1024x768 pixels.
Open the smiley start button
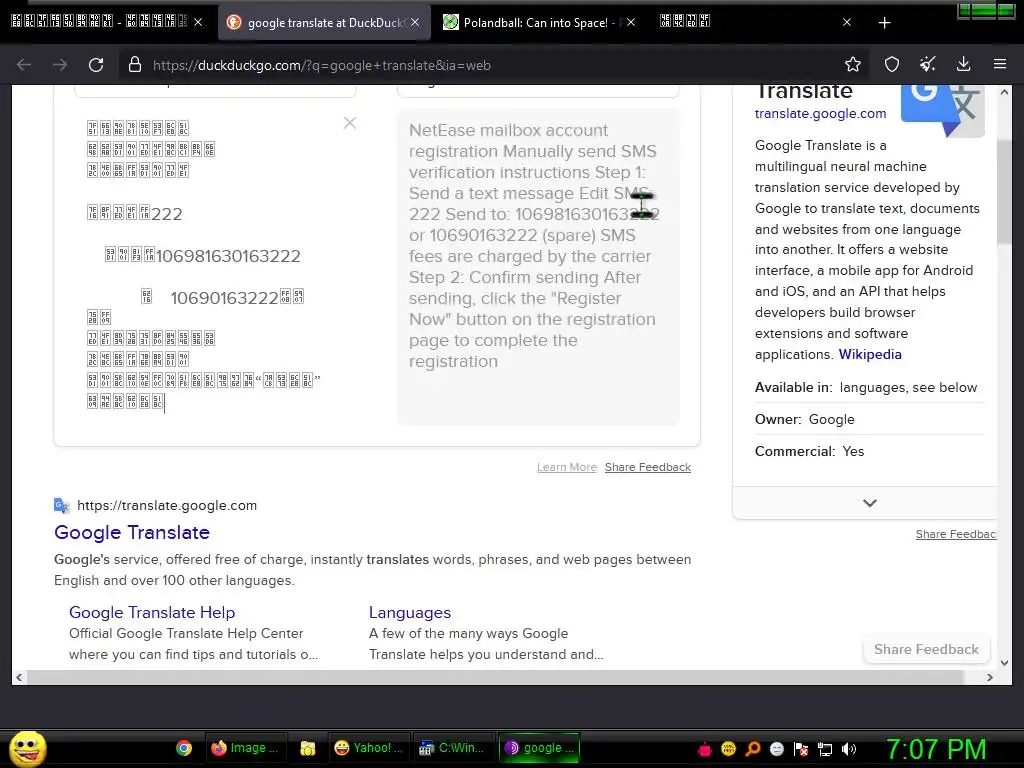point(27,748)
